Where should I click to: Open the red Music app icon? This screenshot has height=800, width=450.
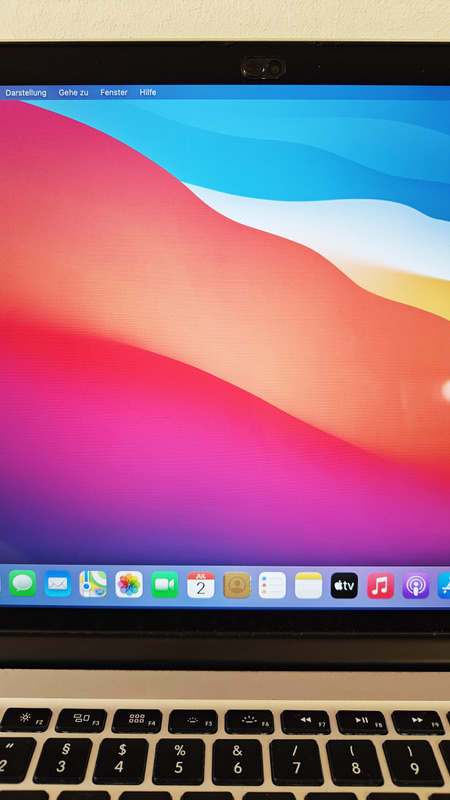click(x=380, y=586)
